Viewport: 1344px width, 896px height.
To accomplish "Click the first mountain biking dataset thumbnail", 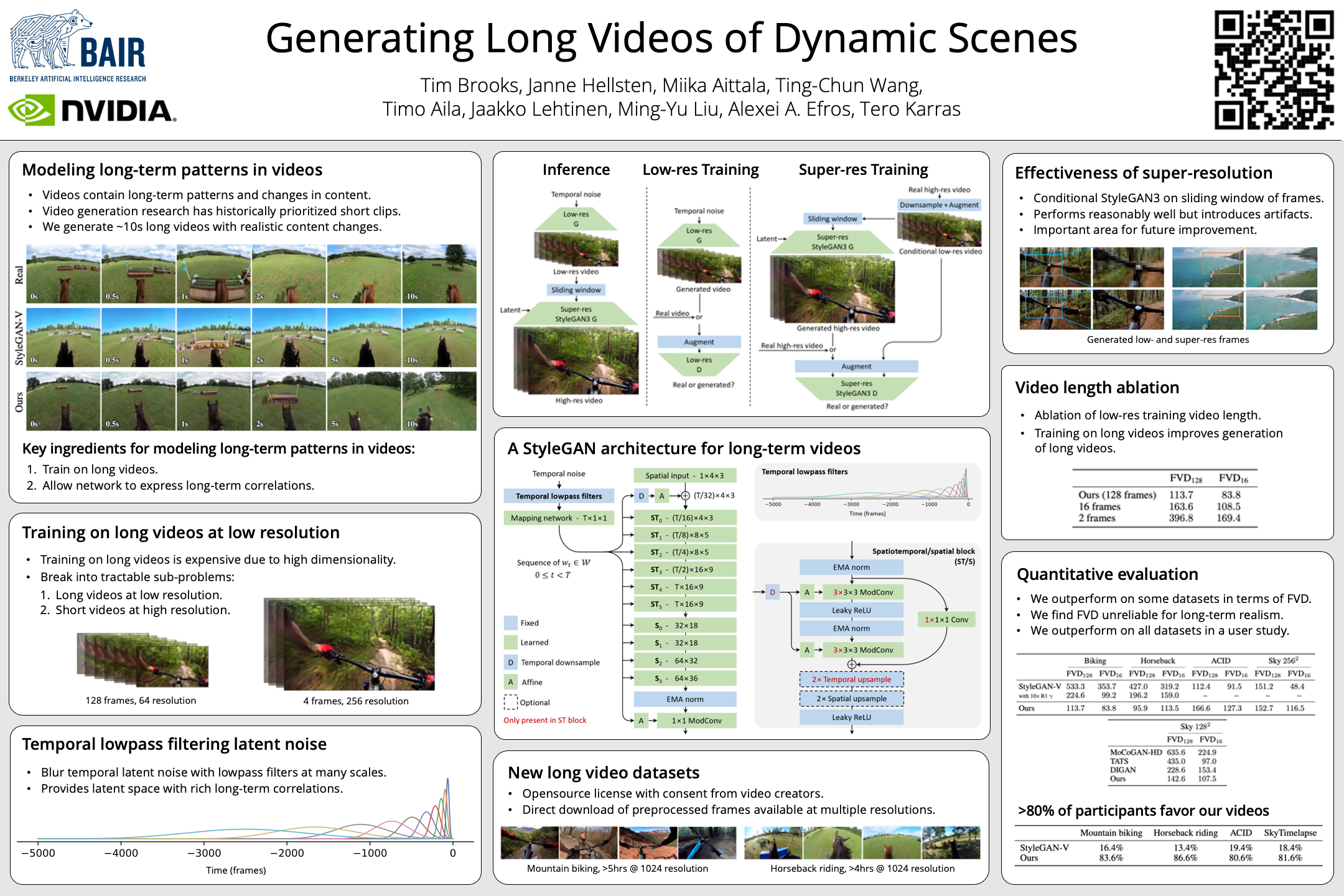I will pos(530,842).
